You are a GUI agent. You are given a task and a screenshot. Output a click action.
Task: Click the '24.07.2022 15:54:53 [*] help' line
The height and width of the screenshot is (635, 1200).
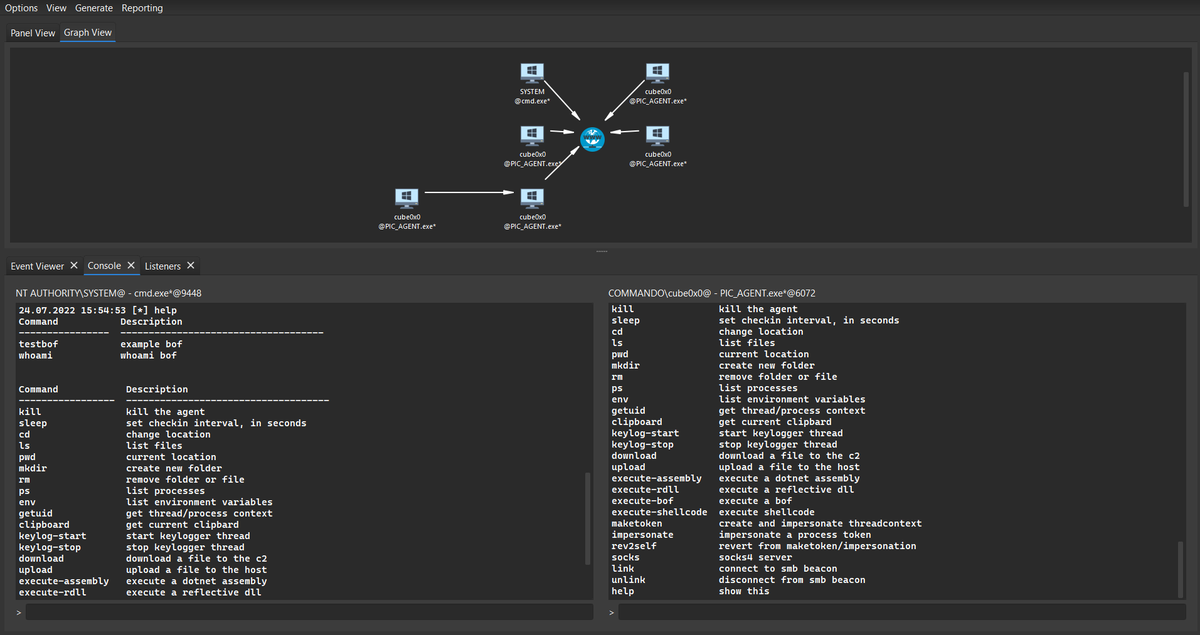pos(98,310)
